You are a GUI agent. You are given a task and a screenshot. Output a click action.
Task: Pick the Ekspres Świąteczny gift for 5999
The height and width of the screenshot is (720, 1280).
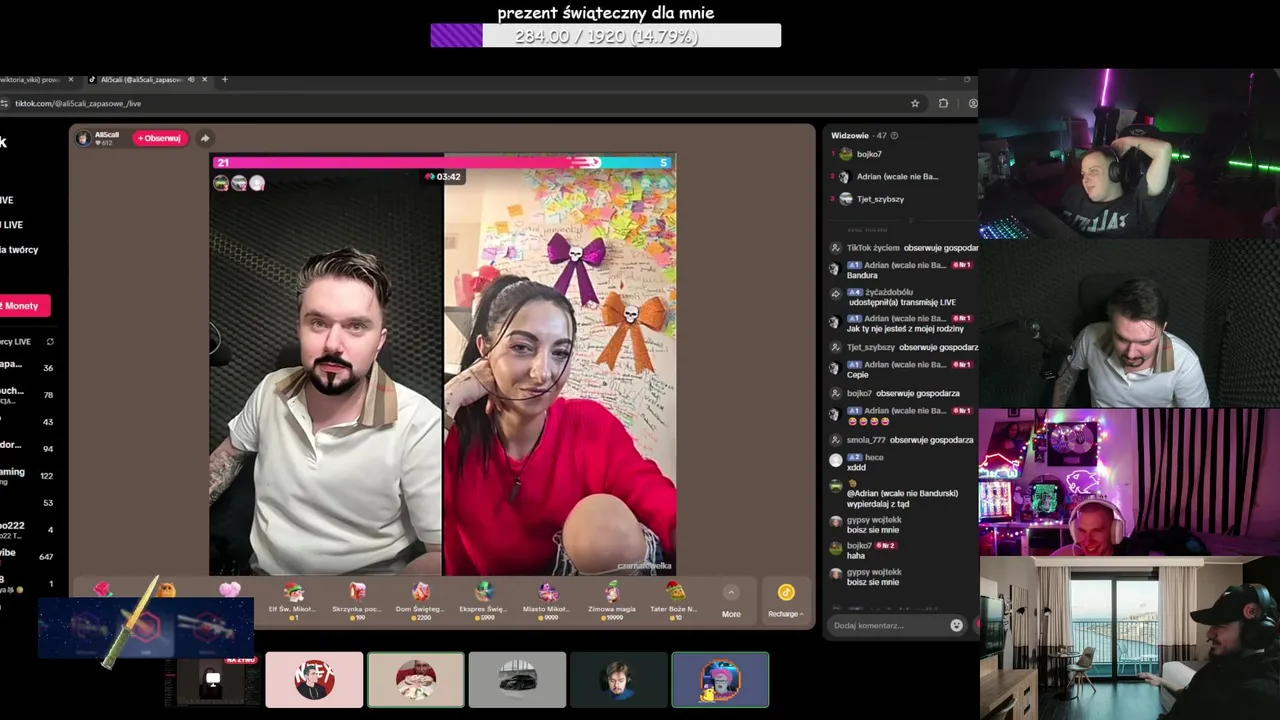pyautogui.click(x=484, y=600)
